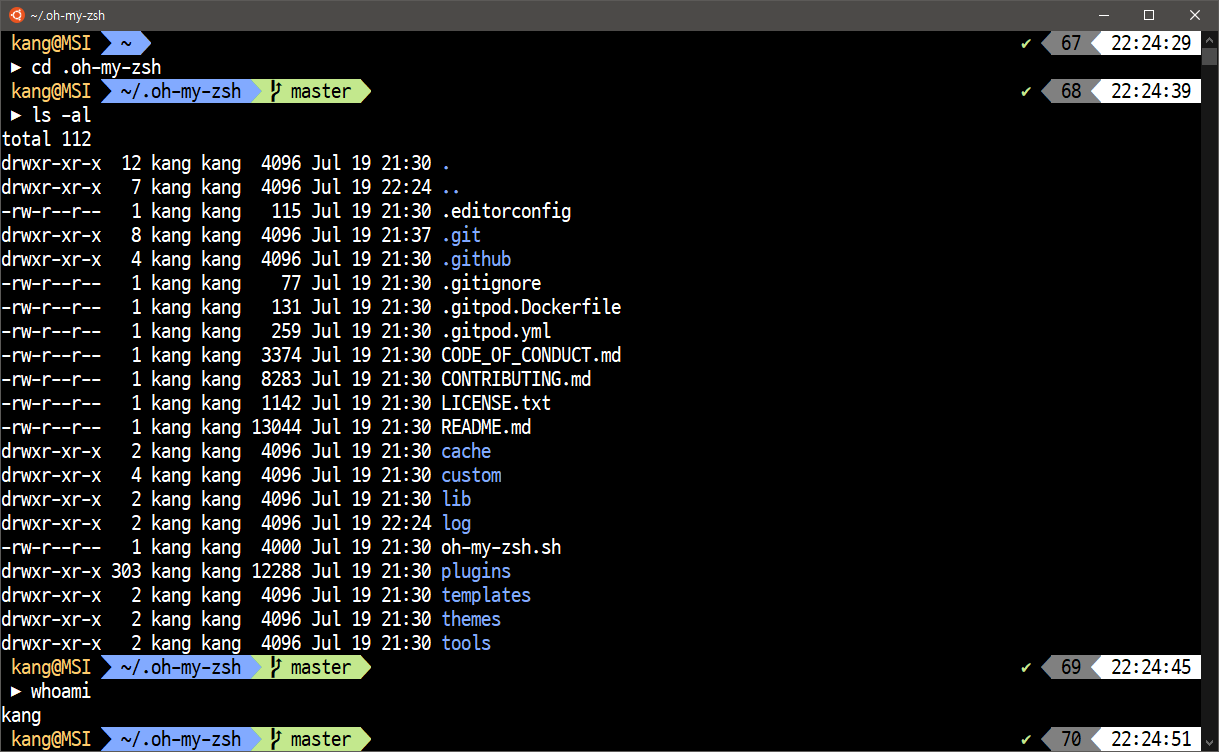Open the plugins directory entry

click(x=475, y=571)
